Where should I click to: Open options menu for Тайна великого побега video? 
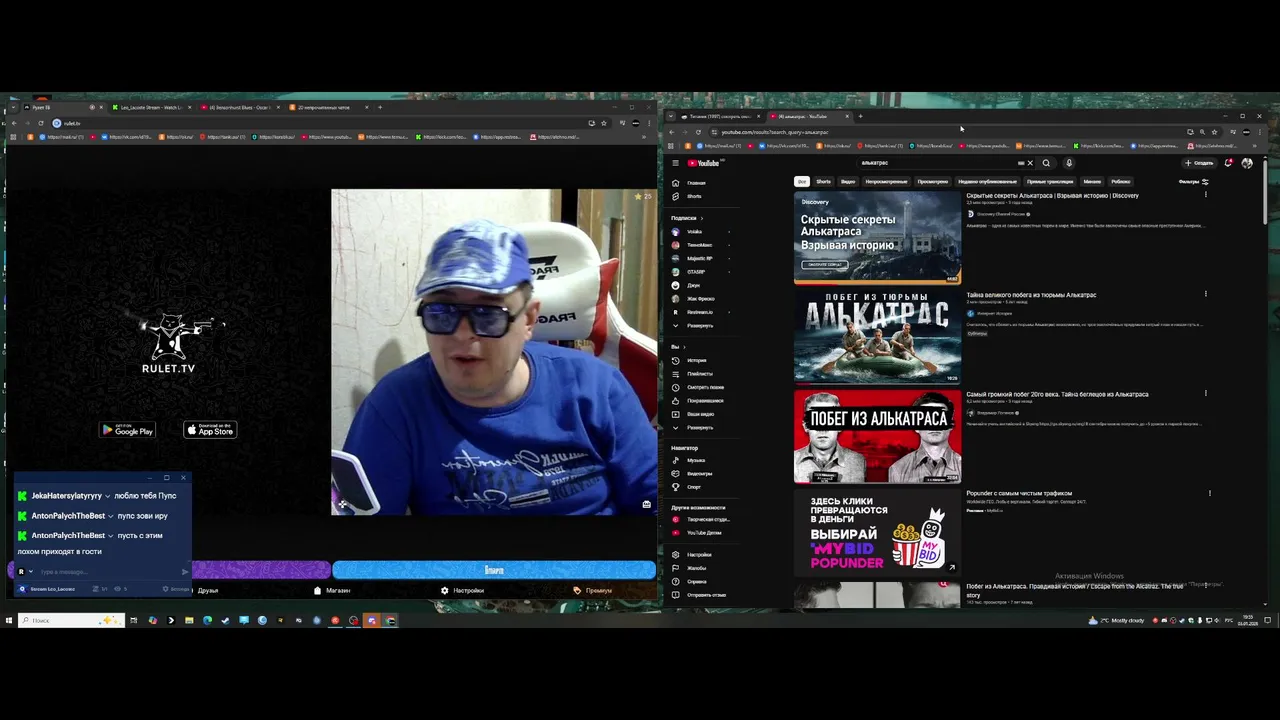(x=1205, y=294)
